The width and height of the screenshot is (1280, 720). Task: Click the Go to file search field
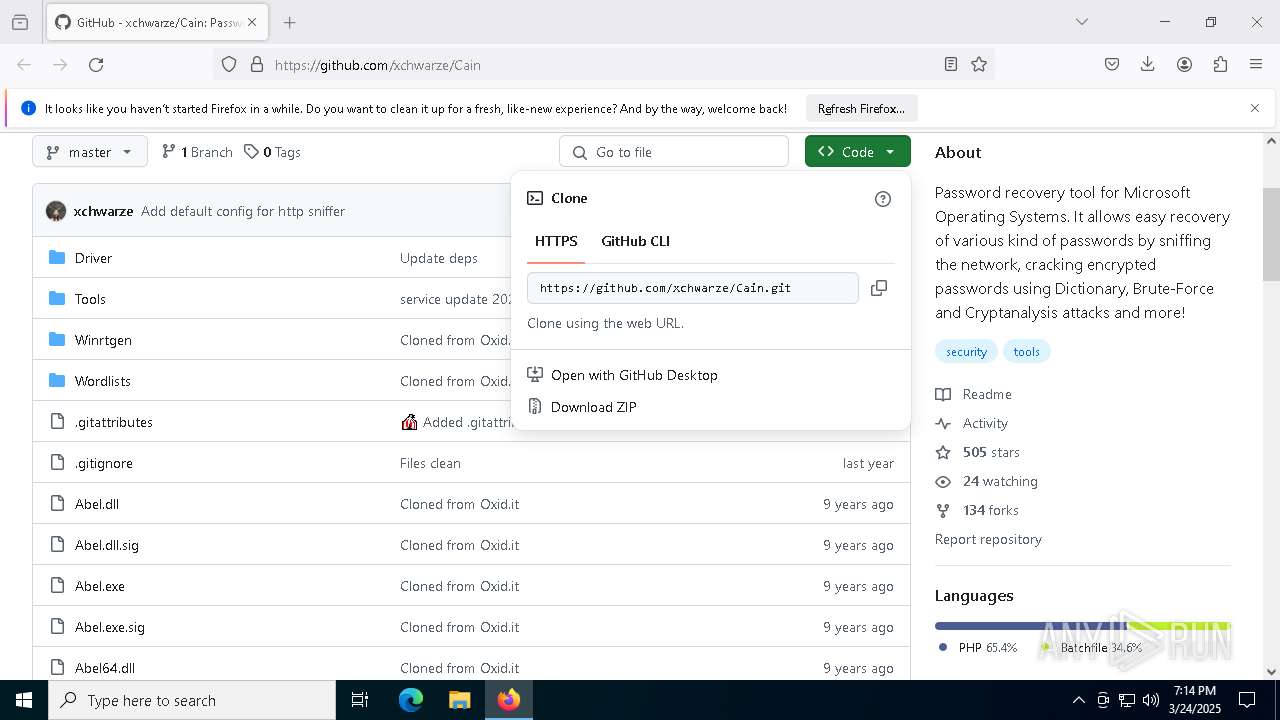coord(674,152)
